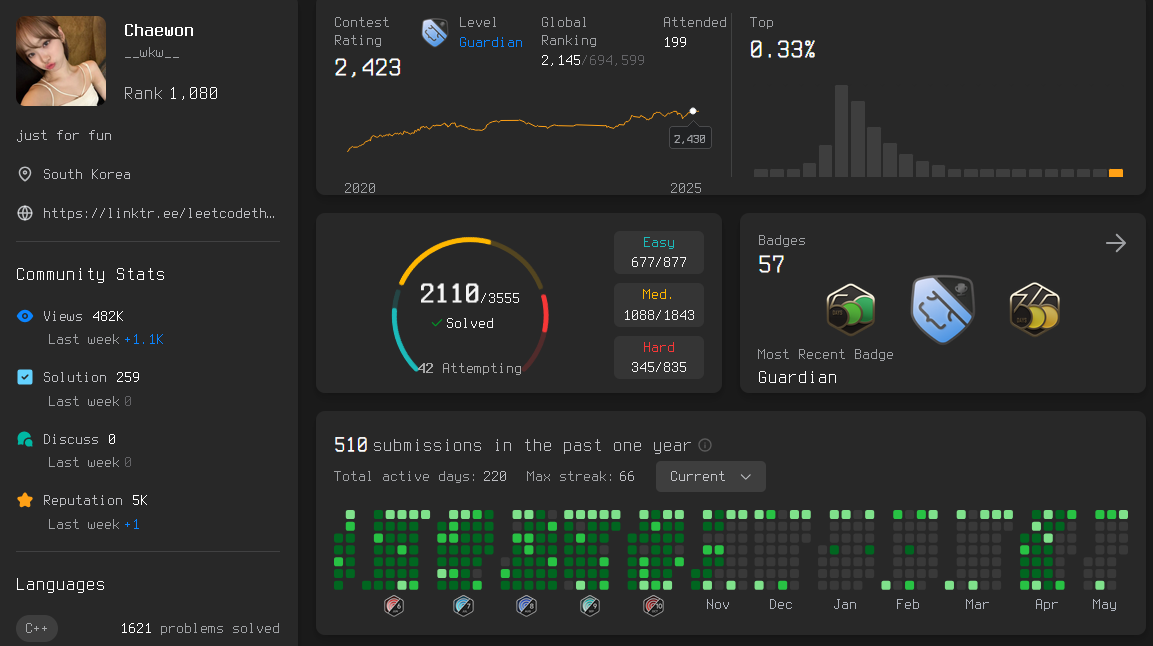This screenshot has width=1153, height=646.
Task: Click the Chaewon display name
Action: click(x=159, y=30)
